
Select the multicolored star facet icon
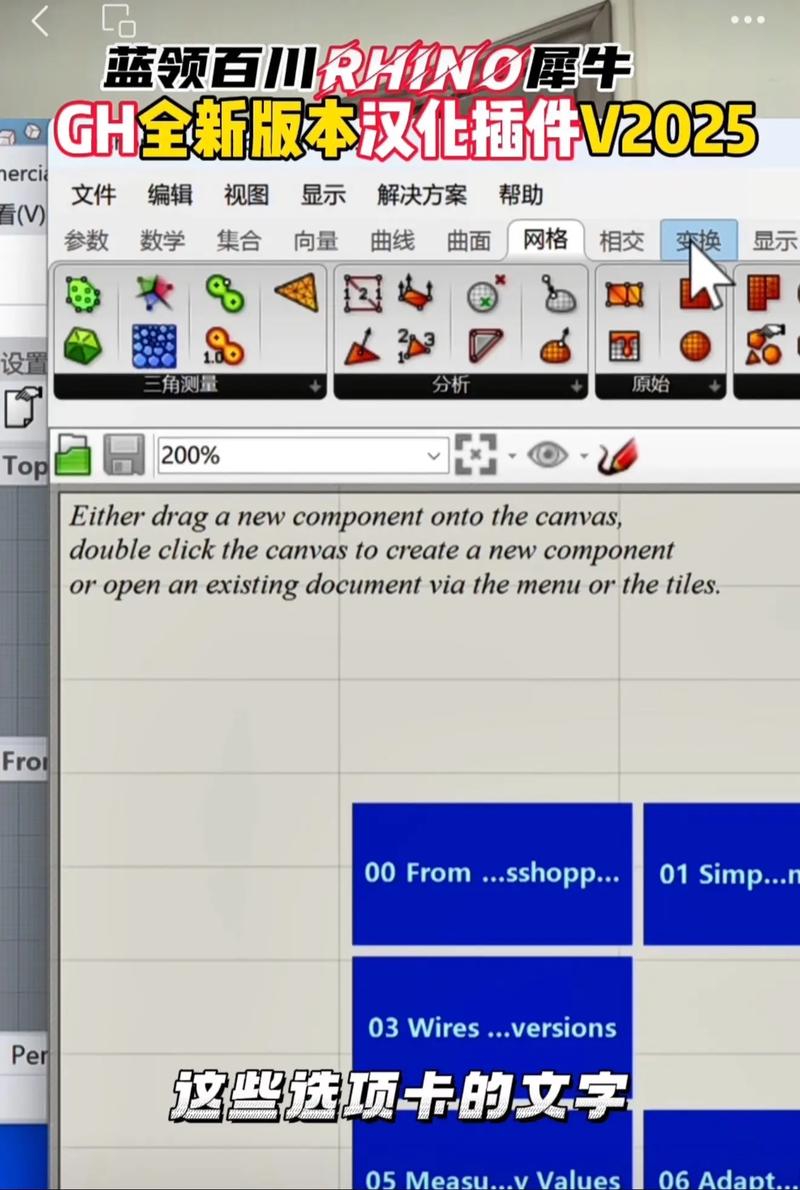pos(154,293)
